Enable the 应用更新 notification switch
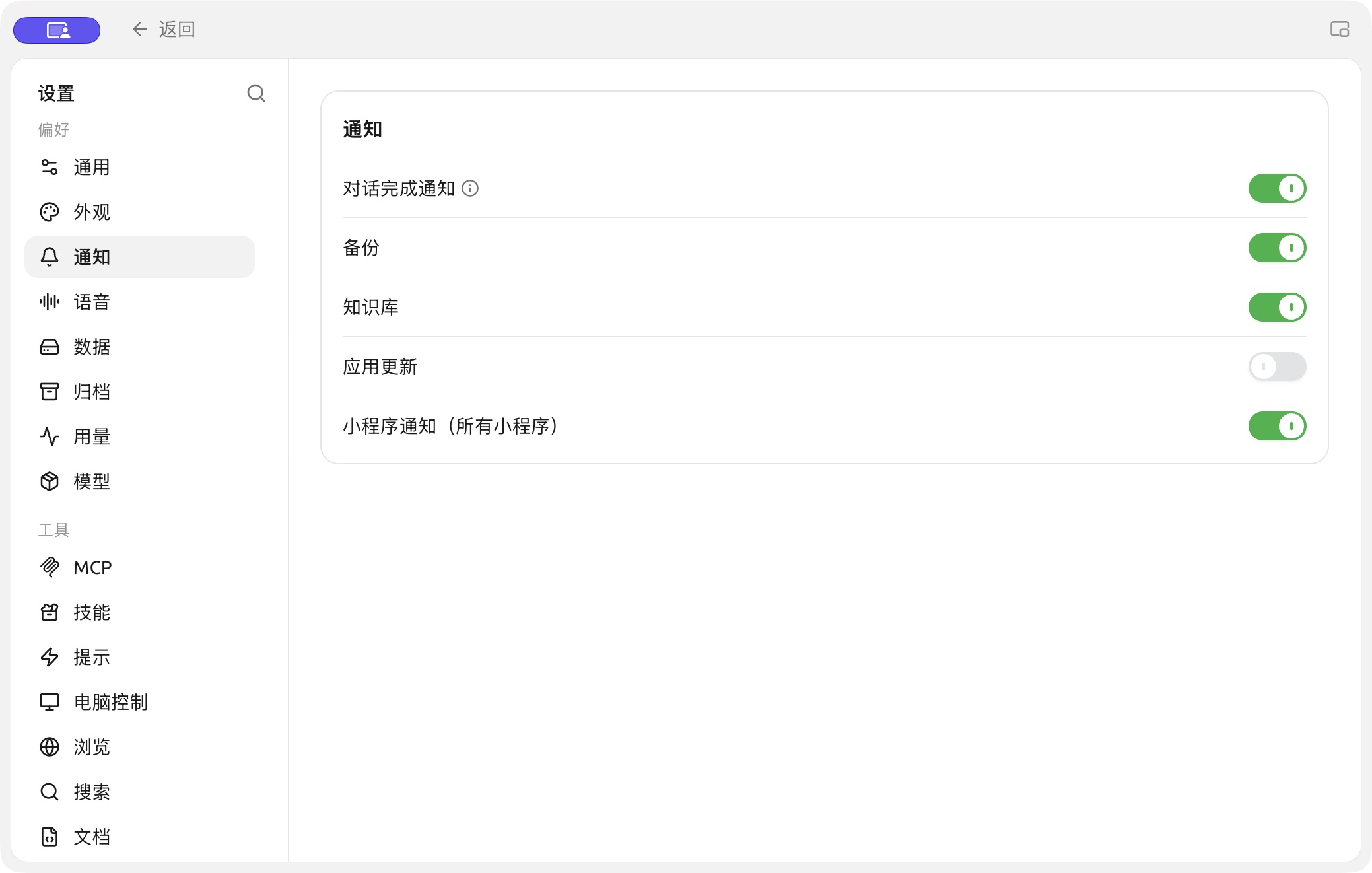Viewport: 1372px width, 873px height. [x=1277, y=367]
